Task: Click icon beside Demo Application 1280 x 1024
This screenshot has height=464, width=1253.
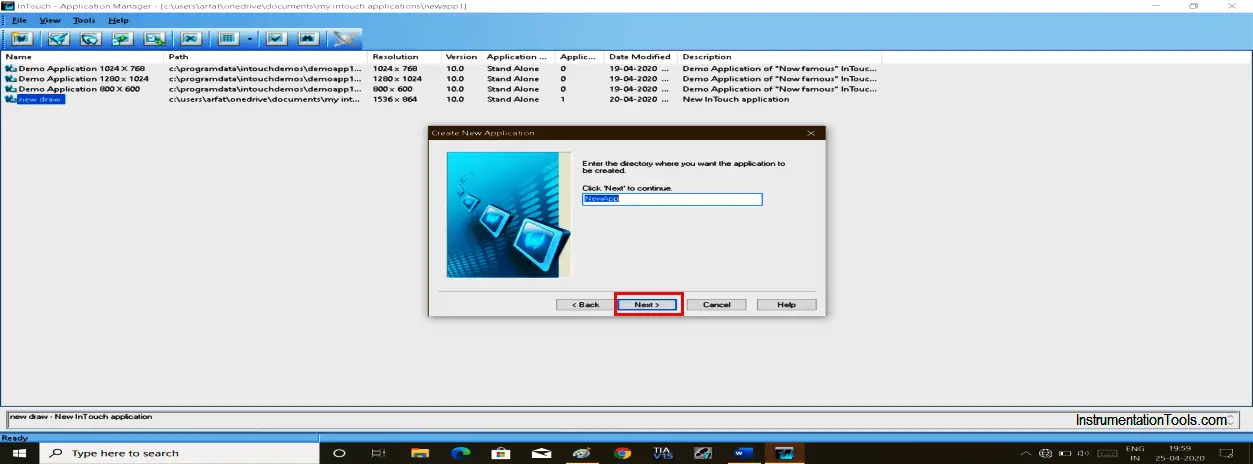Action: [x=11, y=78]
